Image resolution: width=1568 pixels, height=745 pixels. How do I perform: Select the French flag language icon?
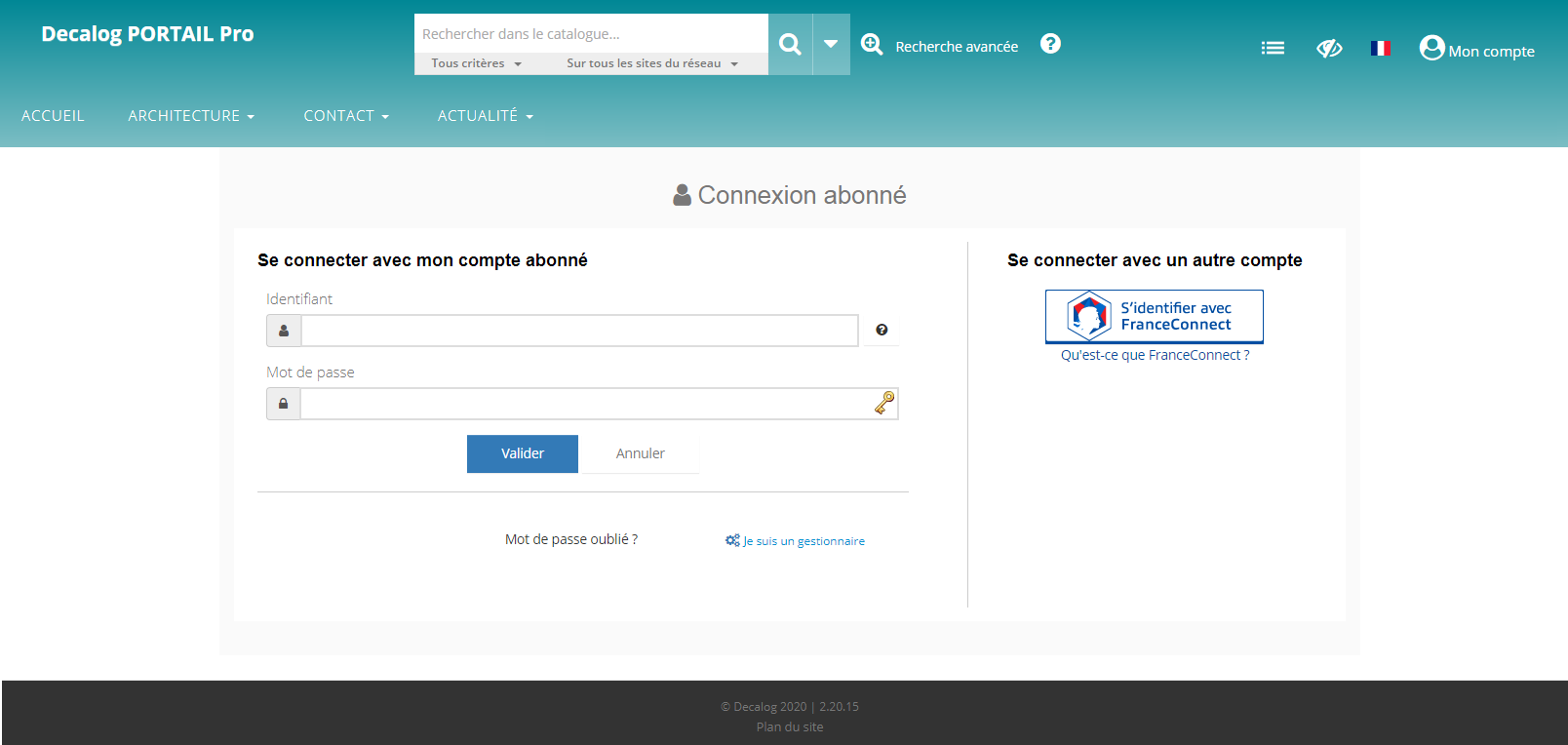1380,48
